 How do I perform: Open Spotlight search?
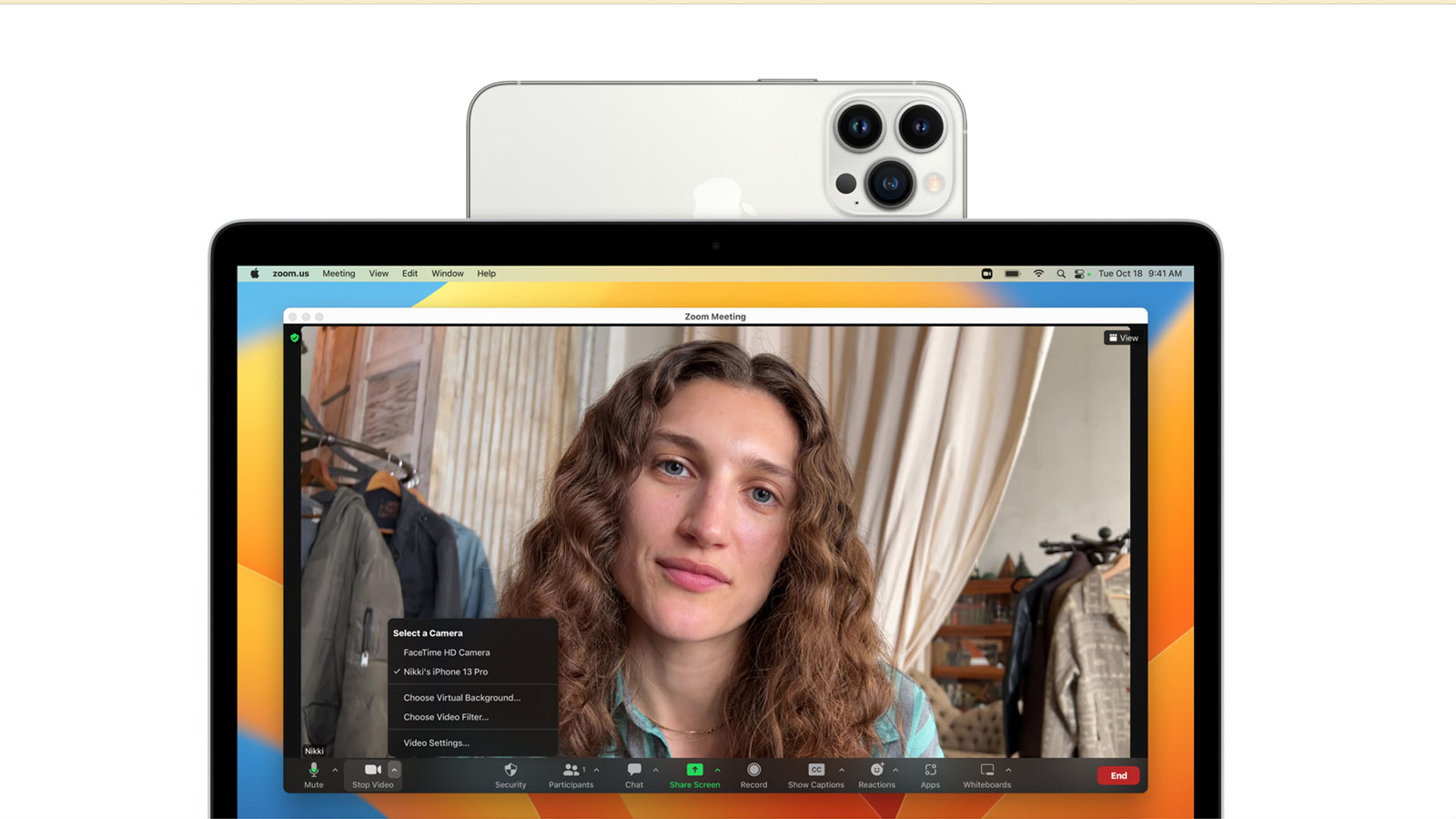(x=1060, y=273)
